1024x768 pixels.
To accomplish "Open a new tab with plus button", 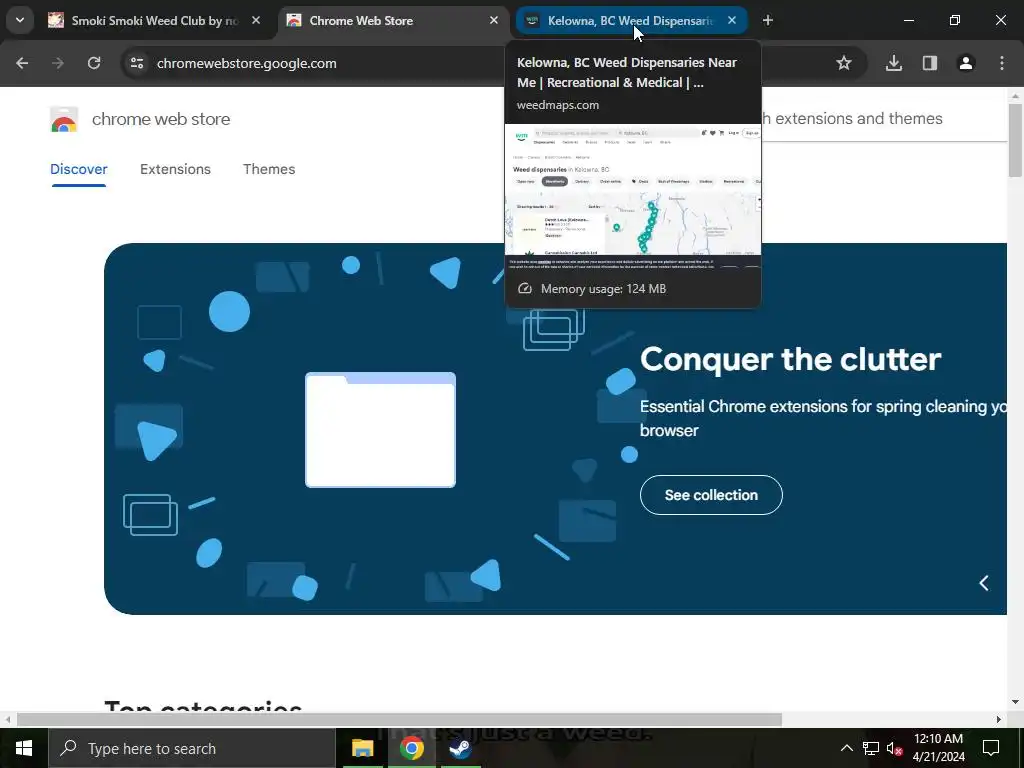I will pos(768,20).
